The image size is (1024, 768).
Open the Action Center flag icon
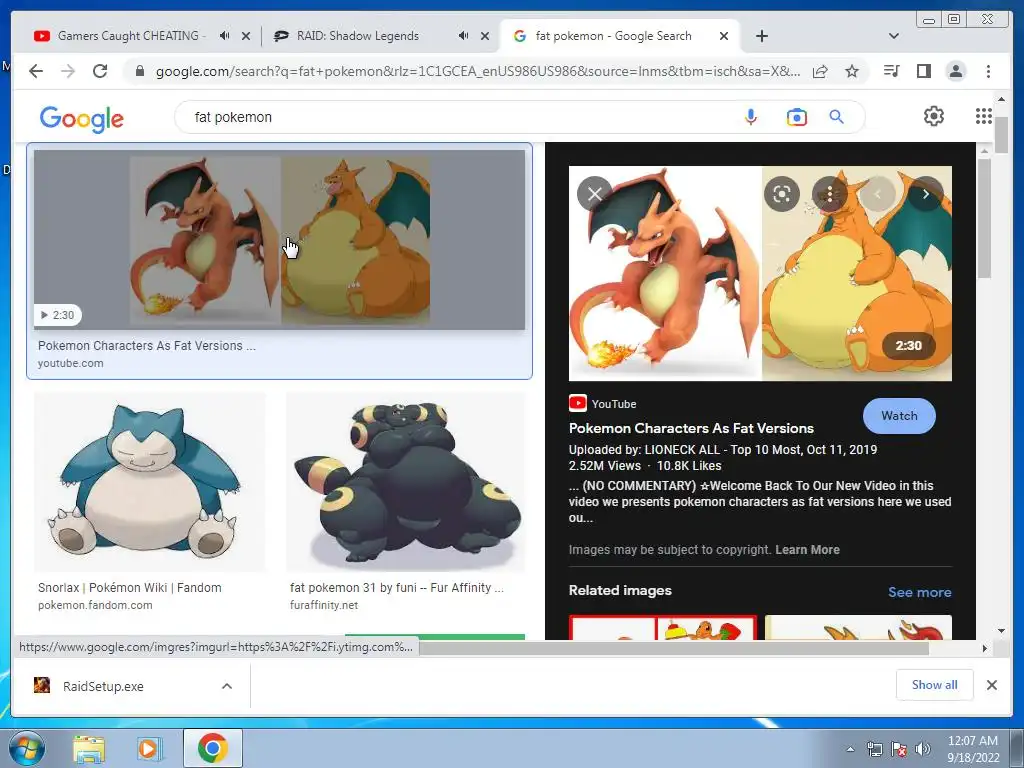[x=899, y=749]
